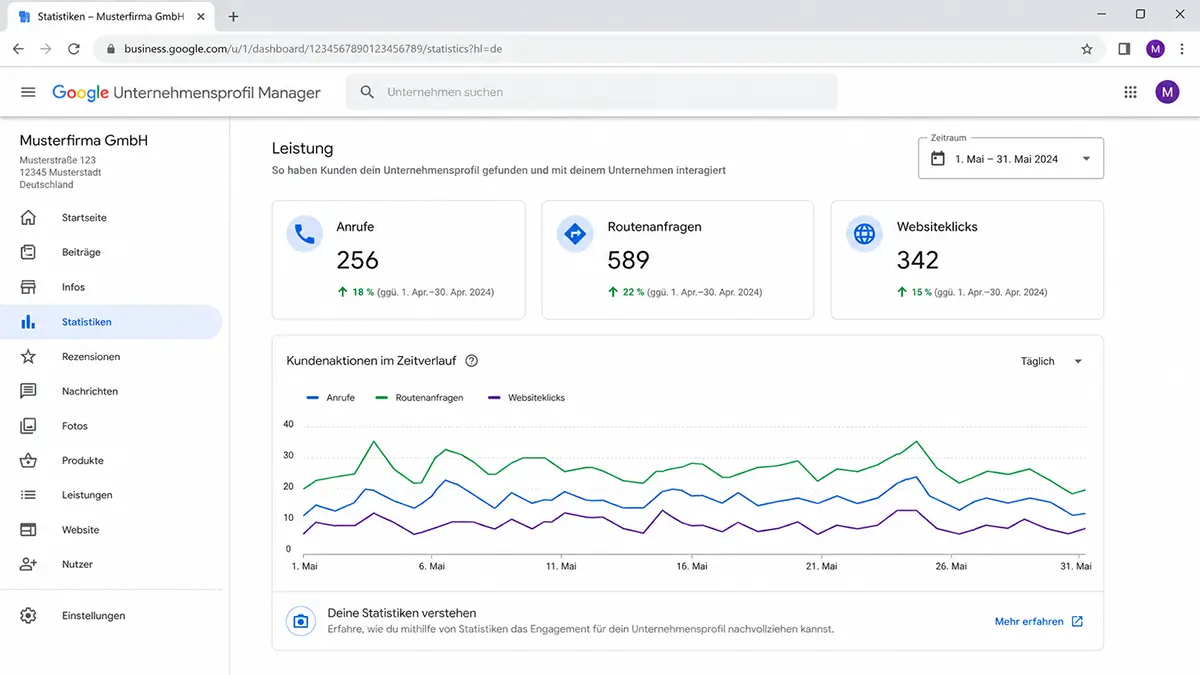Click the Zeitraum dropdown arrow
The image size is (1200, 675).
[1086, 159]
